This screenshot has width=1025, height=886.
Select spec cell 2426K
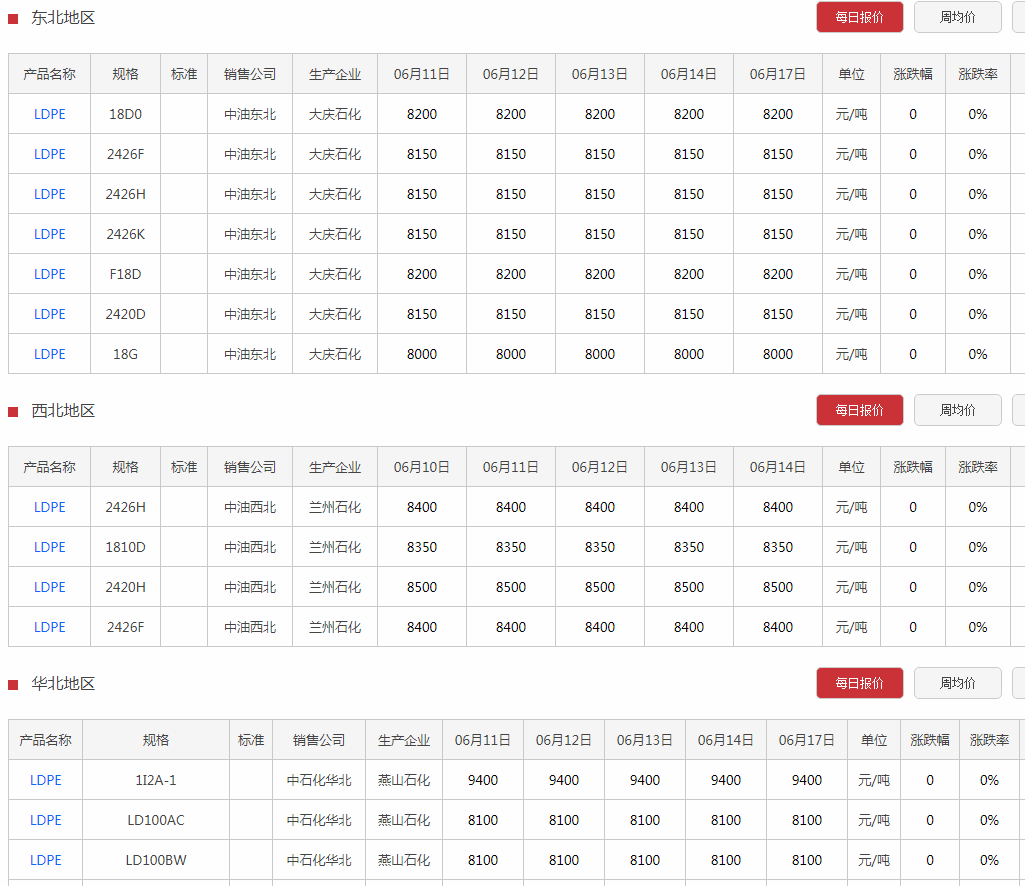tap(126, 234)
